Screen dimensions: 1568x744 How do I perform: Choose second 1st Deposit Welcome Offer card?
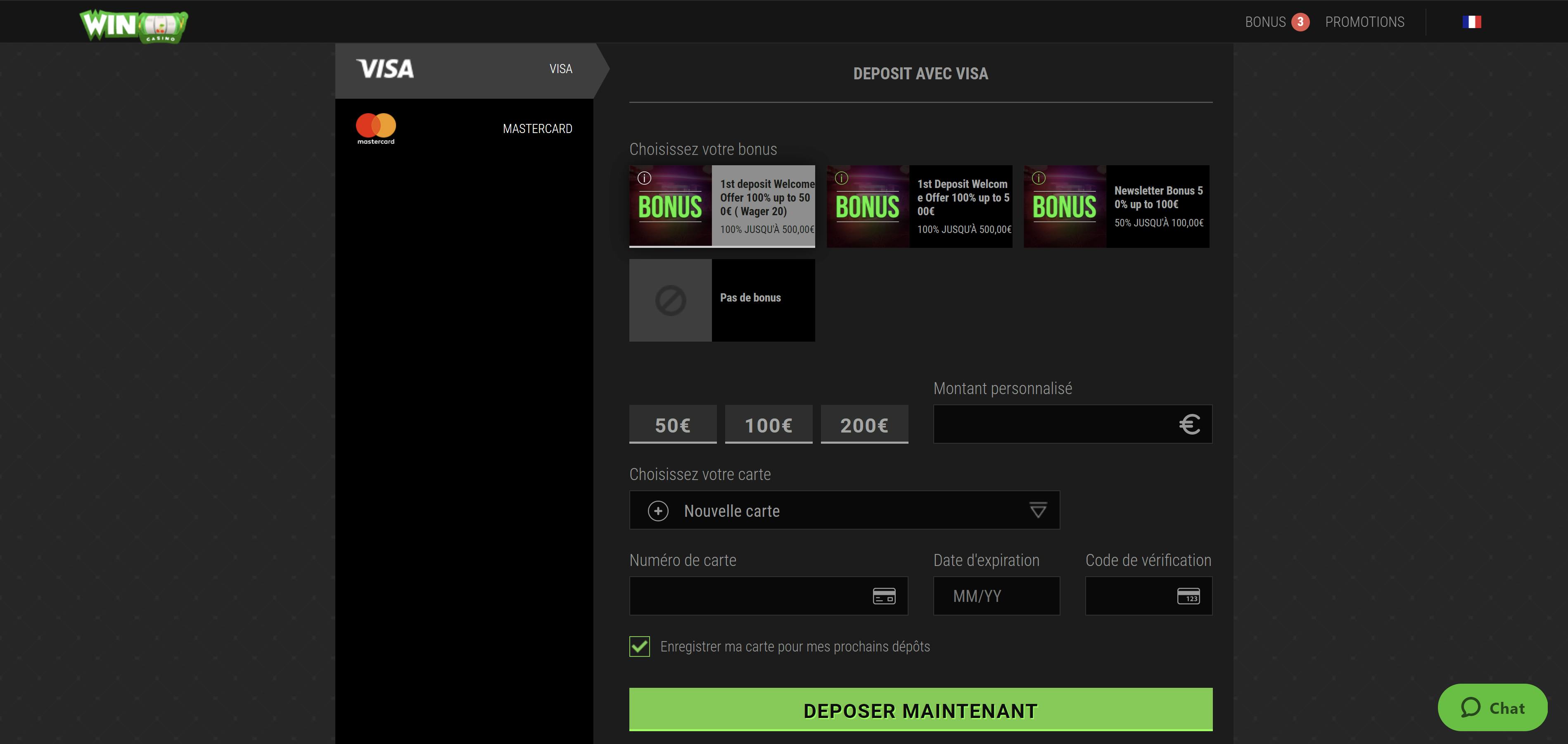(919, 207)
